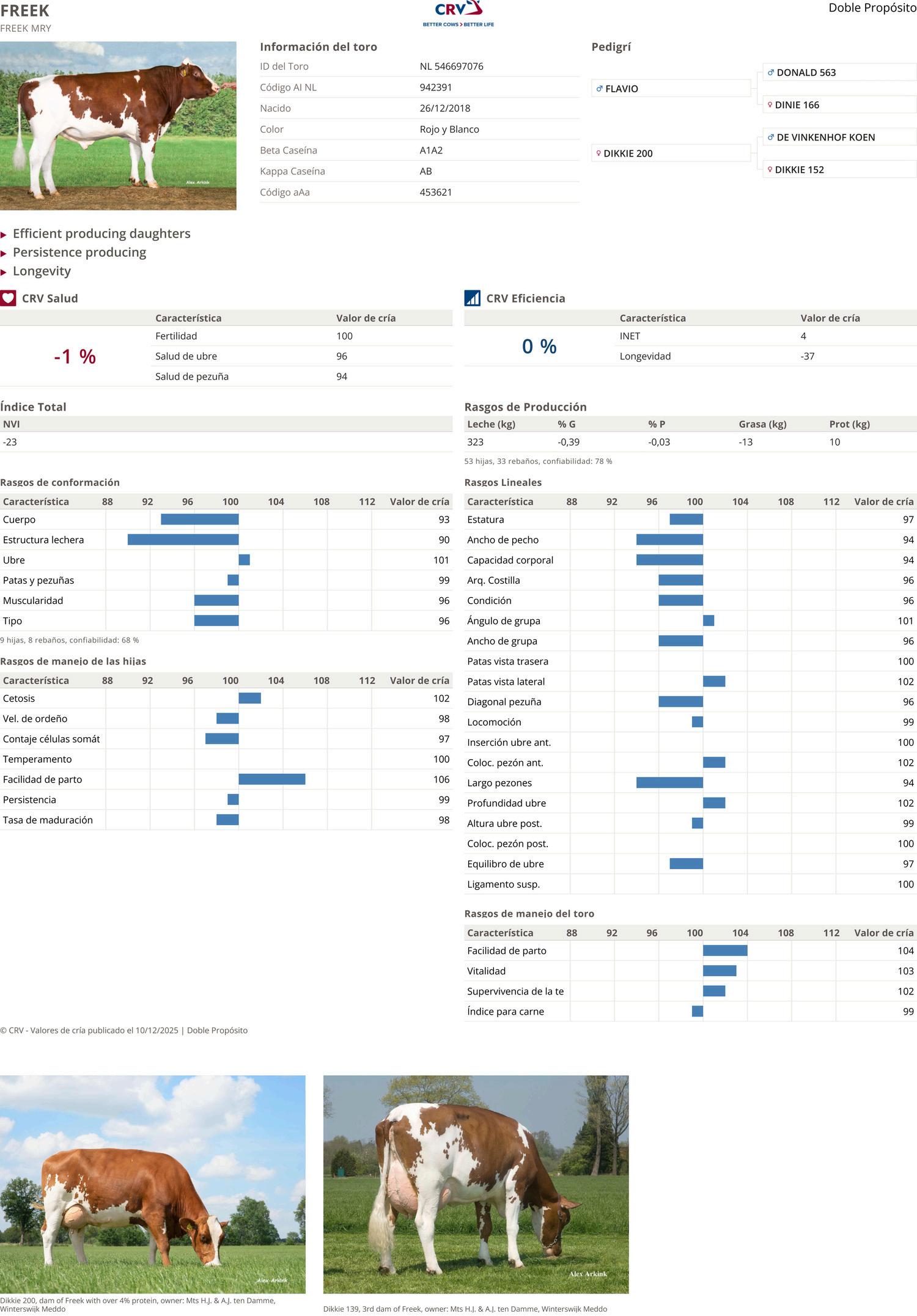Open the DINIE 166 pedigree entry
Viewport: 917px width, 1316px height.
pyautogui.click(x=839, y=105)
